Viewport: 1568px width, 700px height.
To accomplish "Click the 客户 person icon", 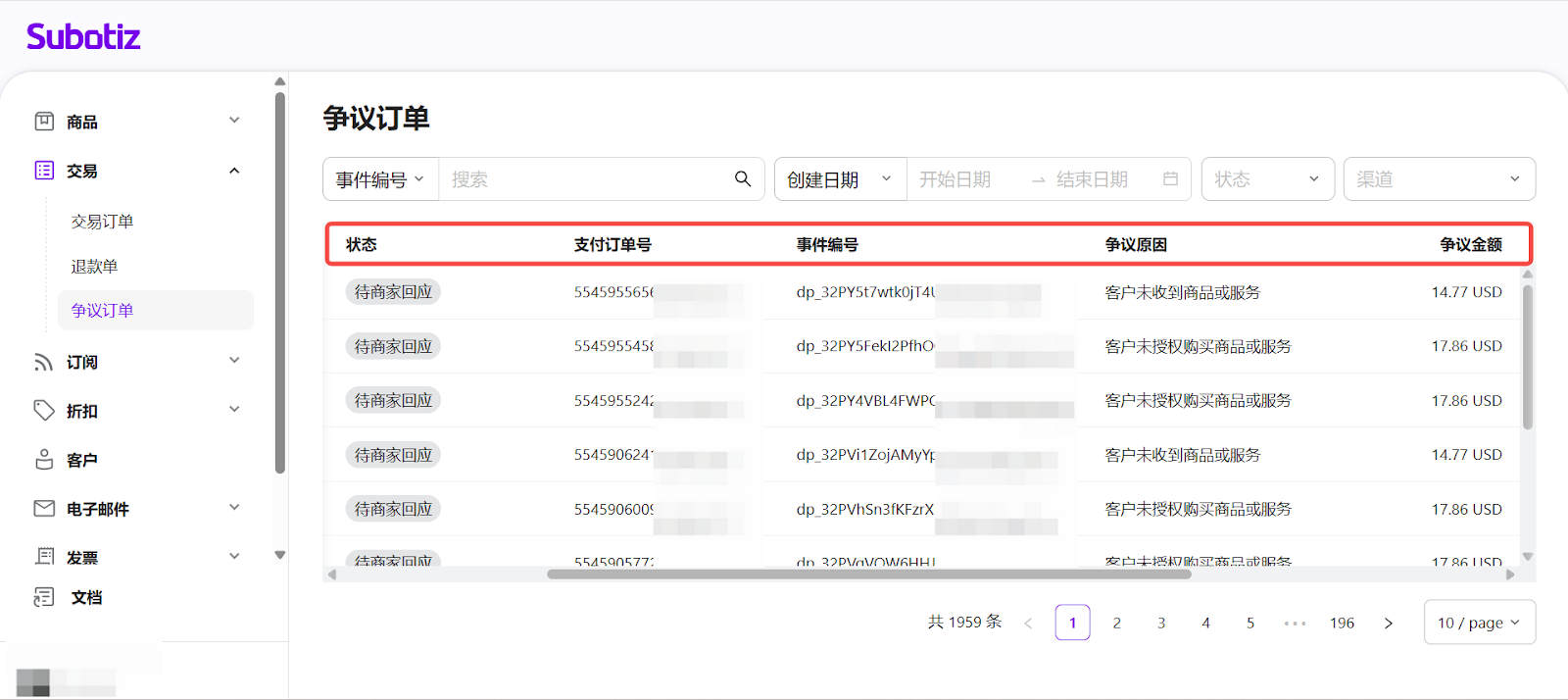I will [x=44, y=460].
